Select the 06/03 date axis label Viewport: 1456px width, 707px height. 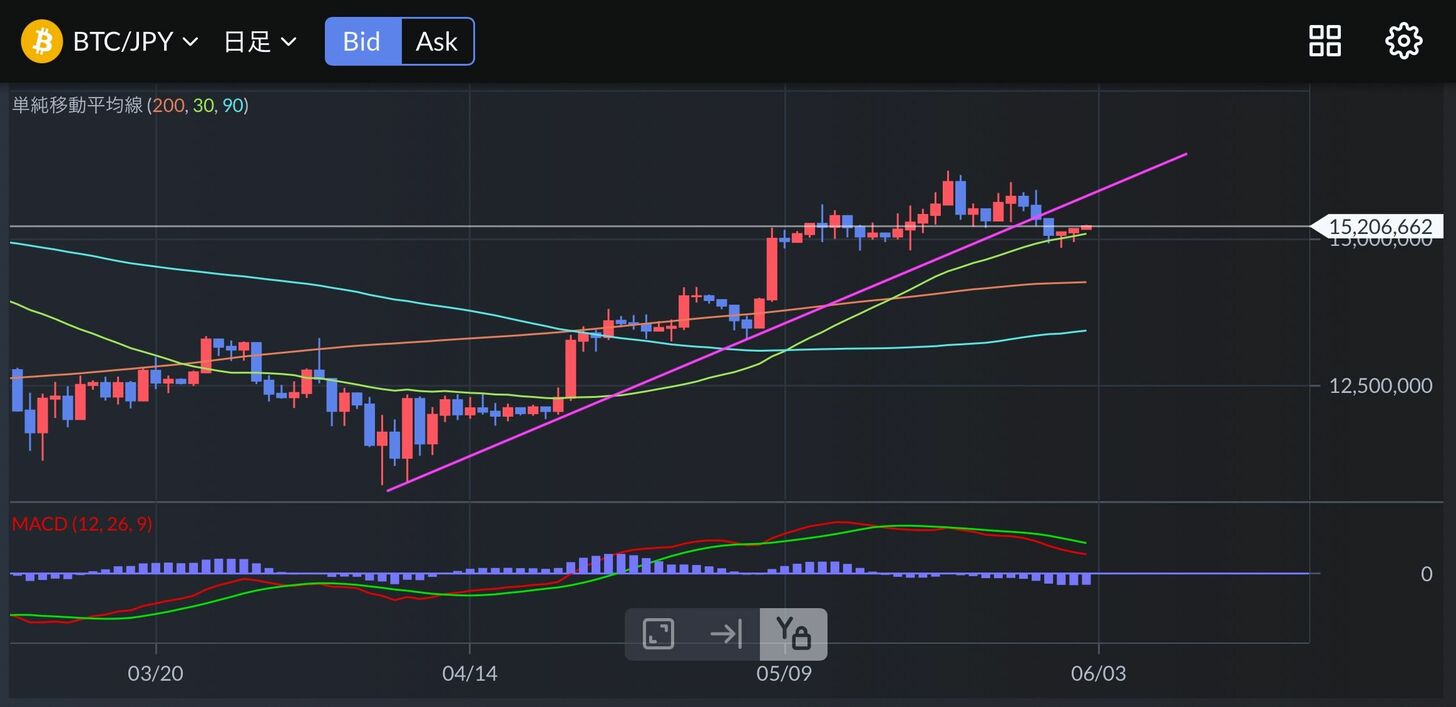click(1098, 674)
